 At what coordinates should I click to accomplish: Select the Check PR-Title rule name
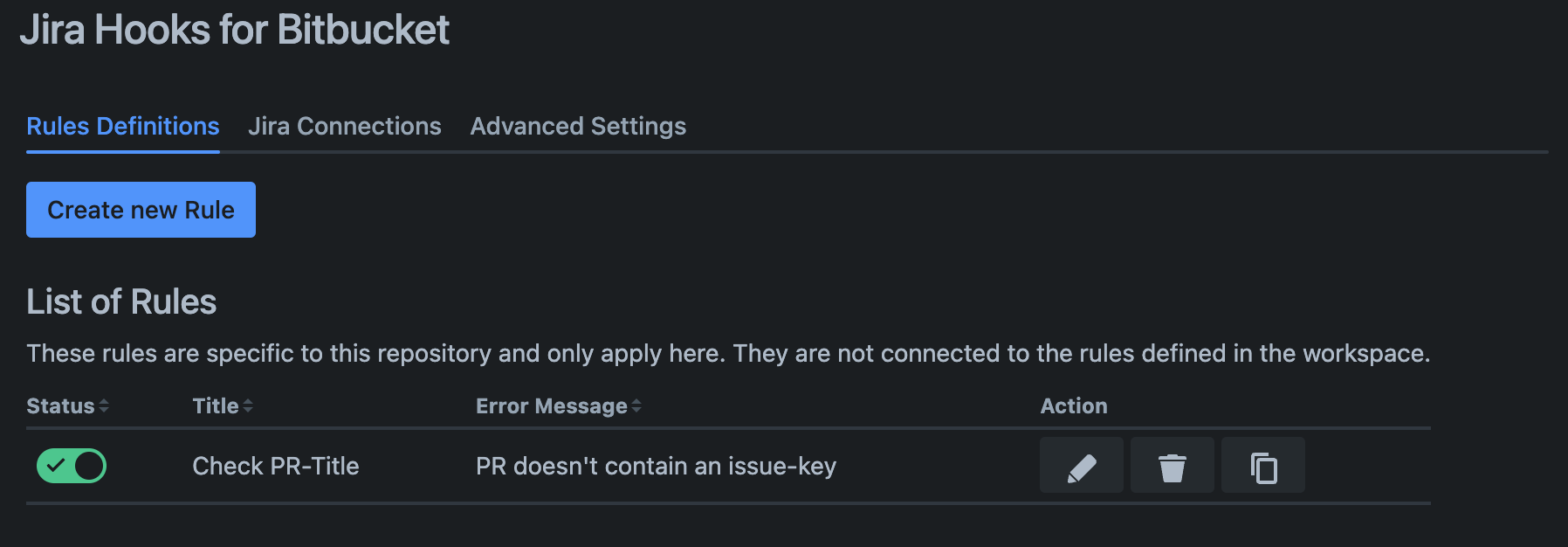coord(276,467)
